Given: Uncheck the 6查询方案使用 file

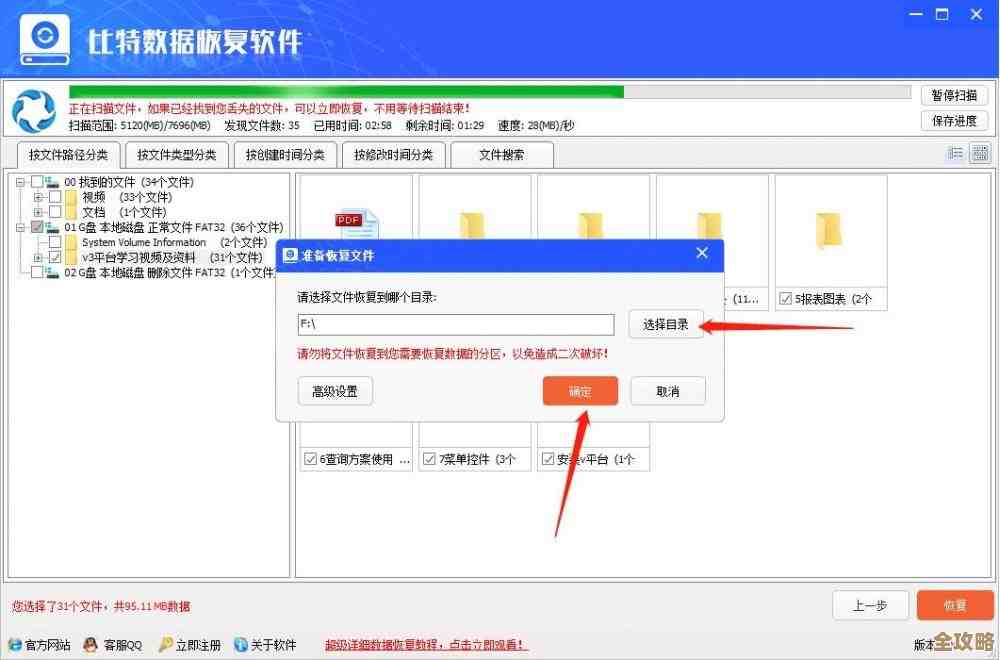Looking at the screenshot, I should (x=308, y=458).
